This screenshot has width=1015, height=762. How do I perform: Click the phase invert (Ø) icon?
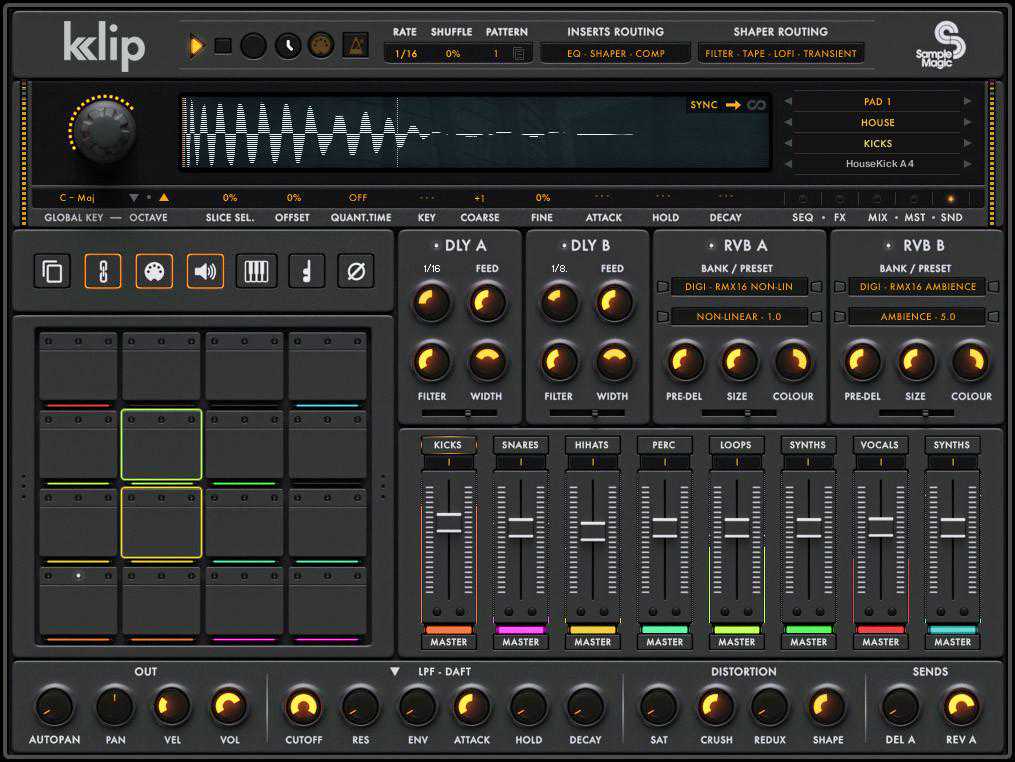[x=355, y=271]
